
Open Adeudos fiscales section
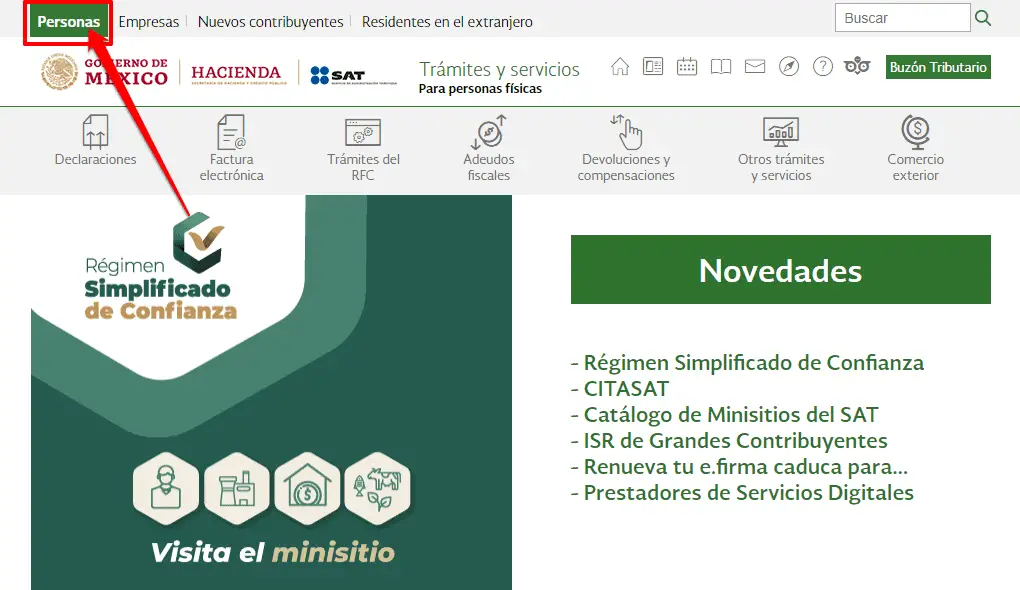489,148
